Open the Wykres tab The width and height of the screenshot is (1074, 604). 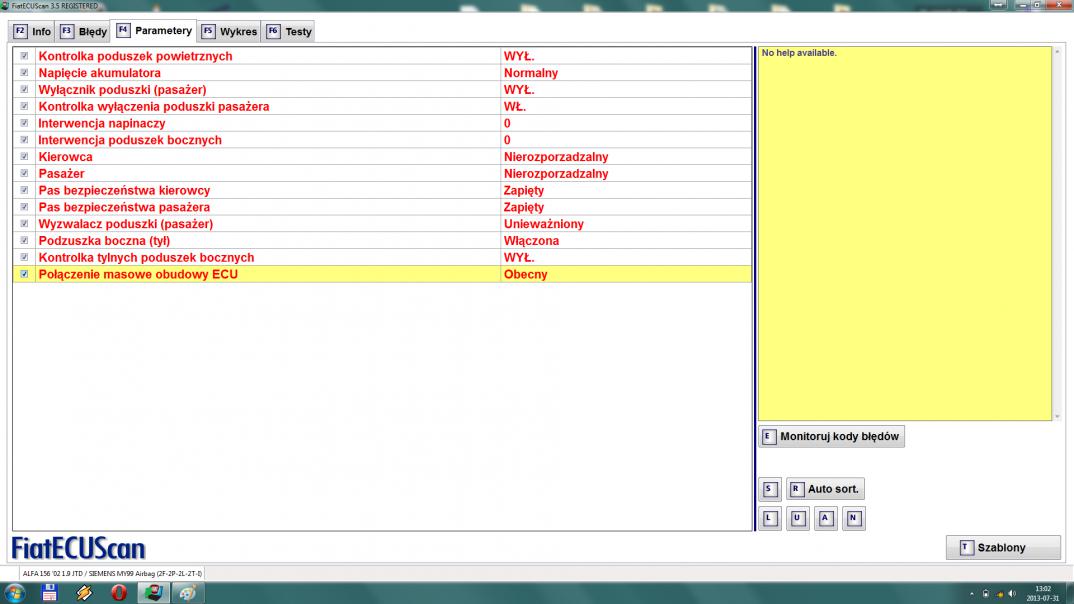229,32
